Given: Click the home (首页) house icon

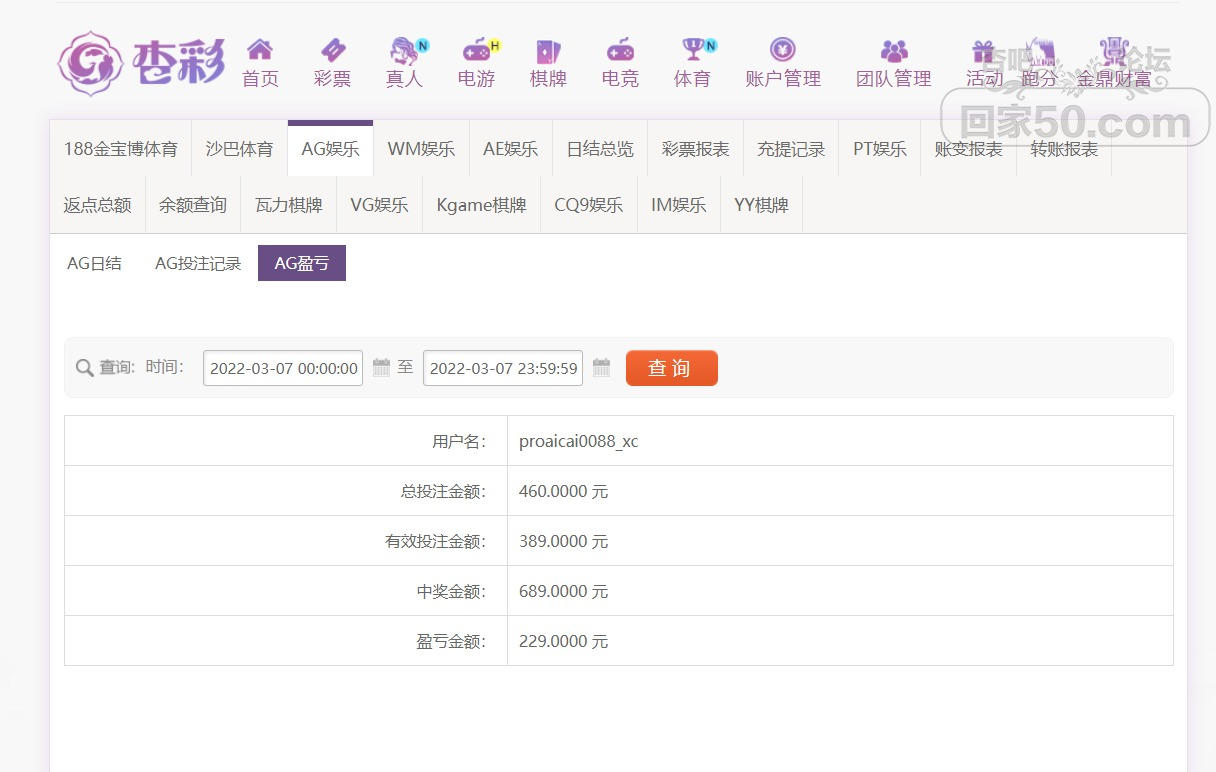Looking at the screenshot, I should tap(260, 50).
